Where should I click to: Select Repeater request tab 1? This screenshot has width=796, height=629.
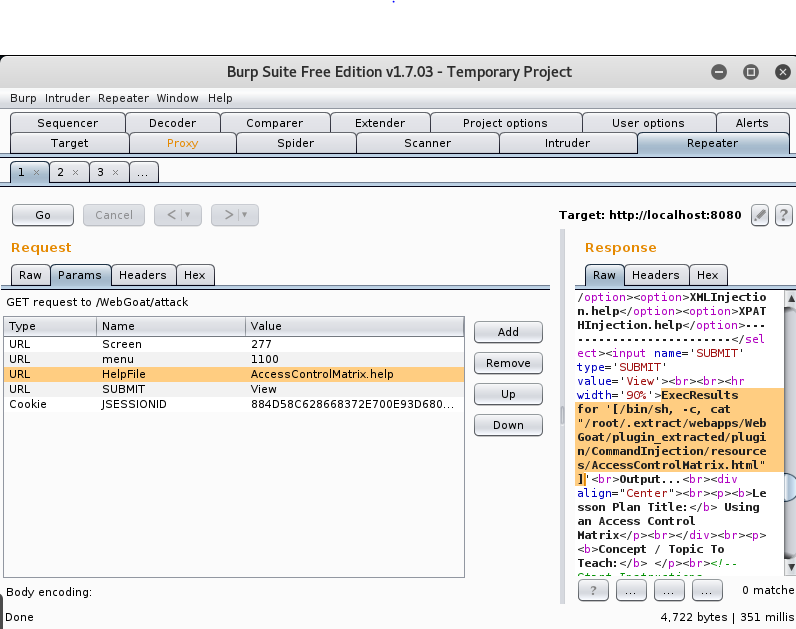pos(21,173)
